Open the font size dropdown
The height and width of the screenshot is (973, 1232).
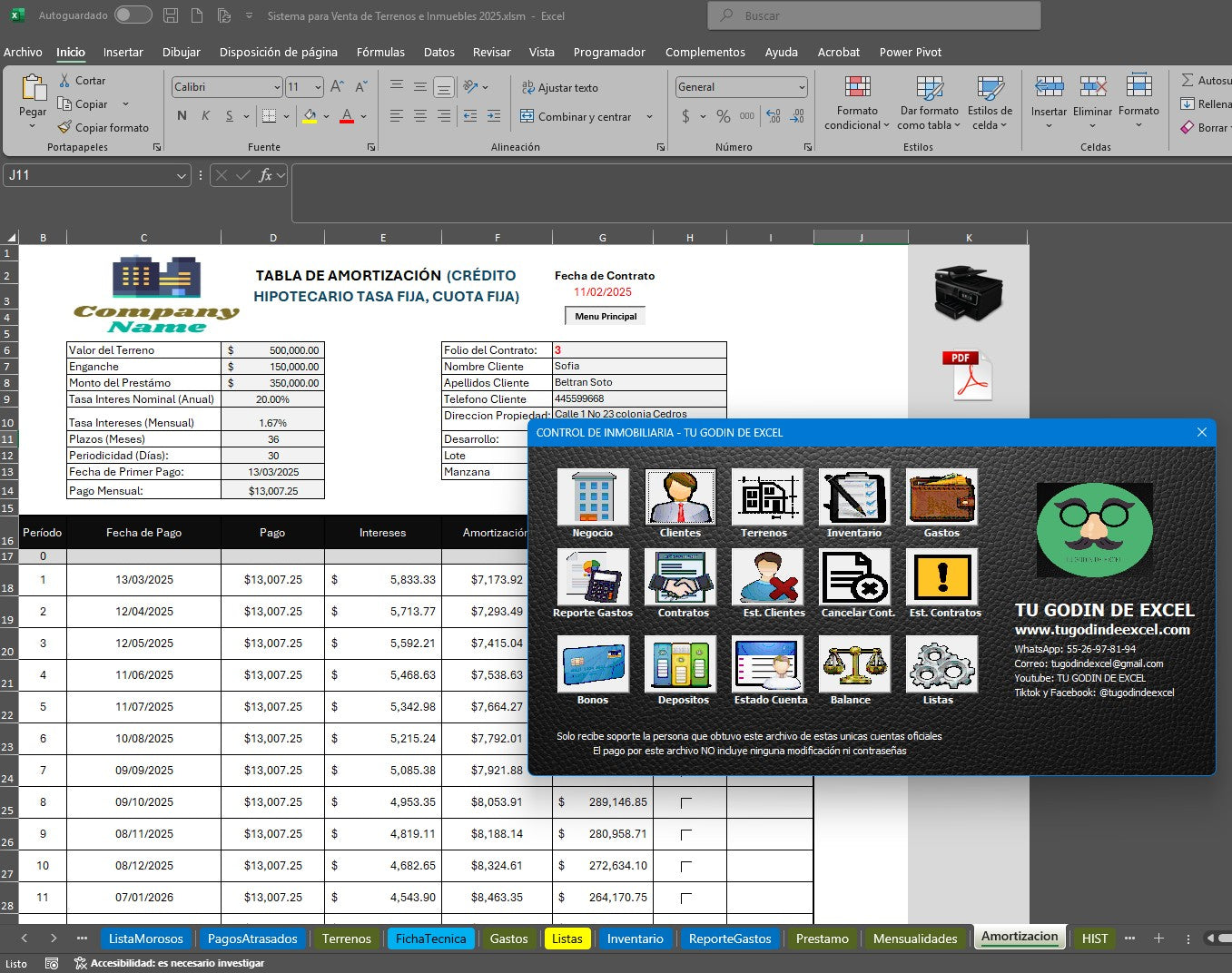point(316,86)
